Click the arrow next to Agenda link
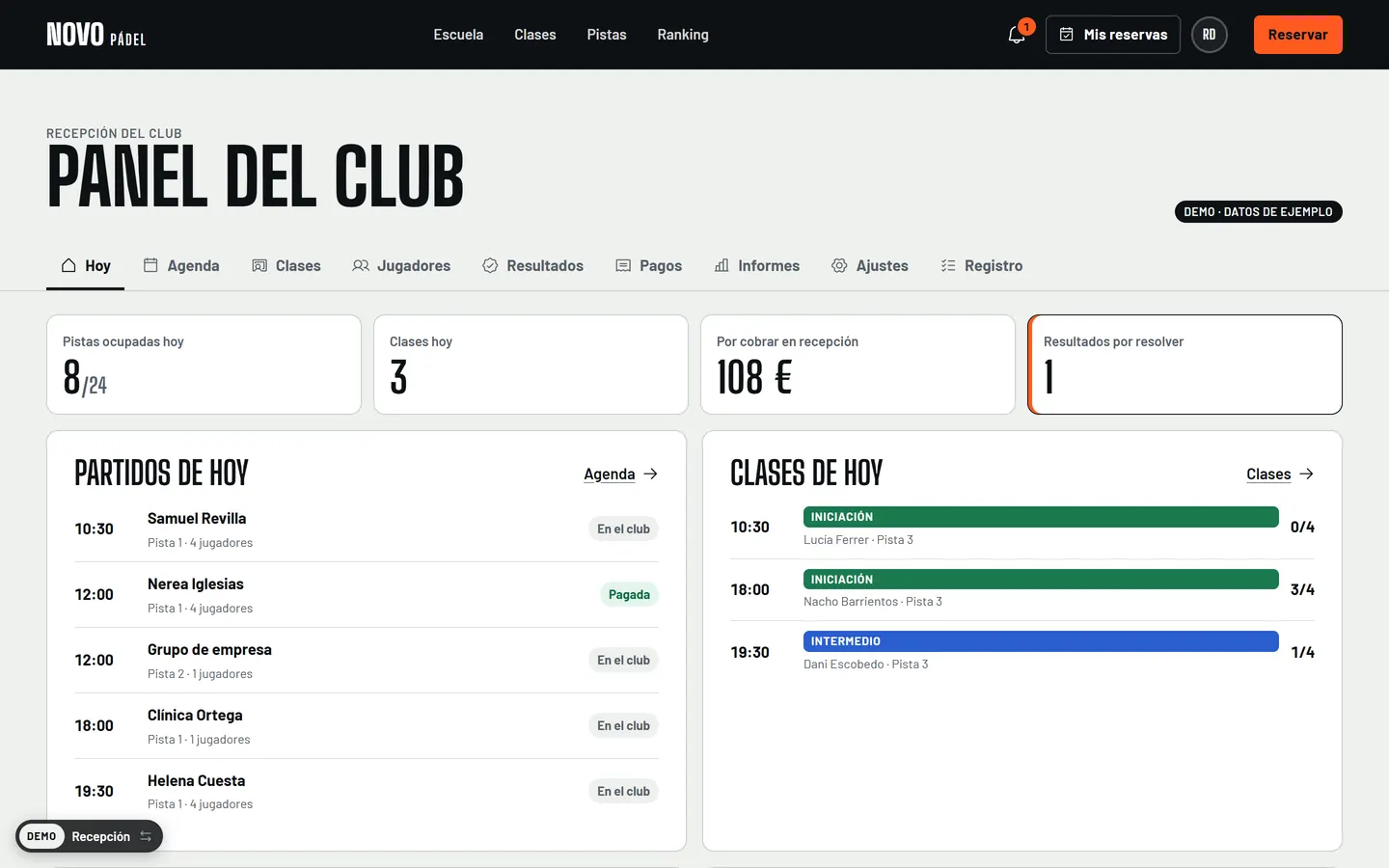 [x=651, y=474]
